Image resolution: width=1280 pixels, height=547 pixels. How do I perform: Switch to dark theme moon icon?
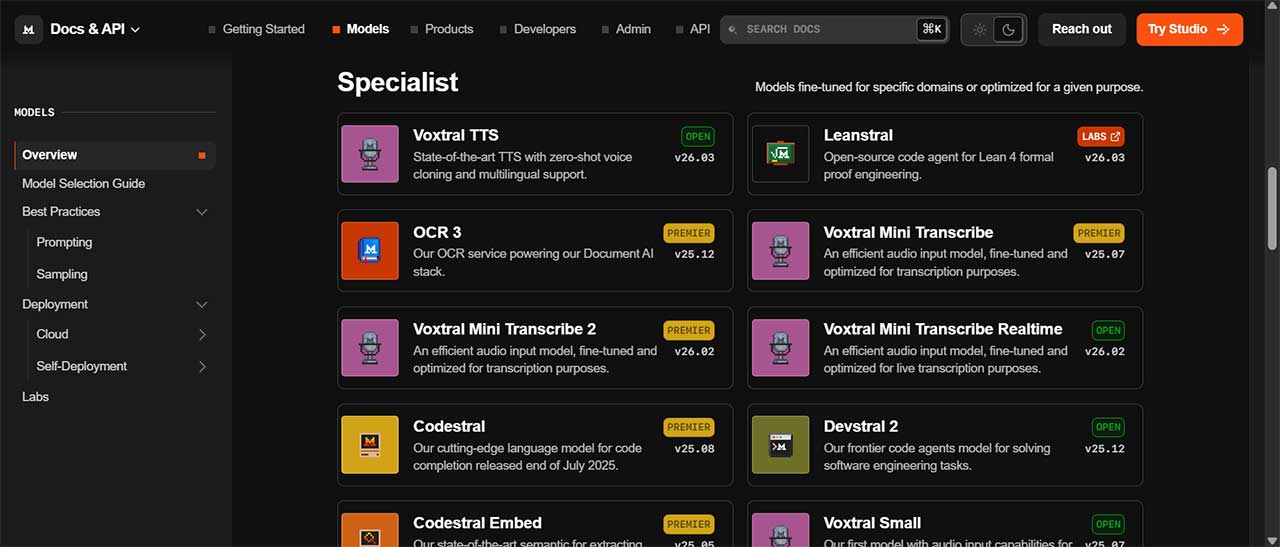tap(1009, 30)
